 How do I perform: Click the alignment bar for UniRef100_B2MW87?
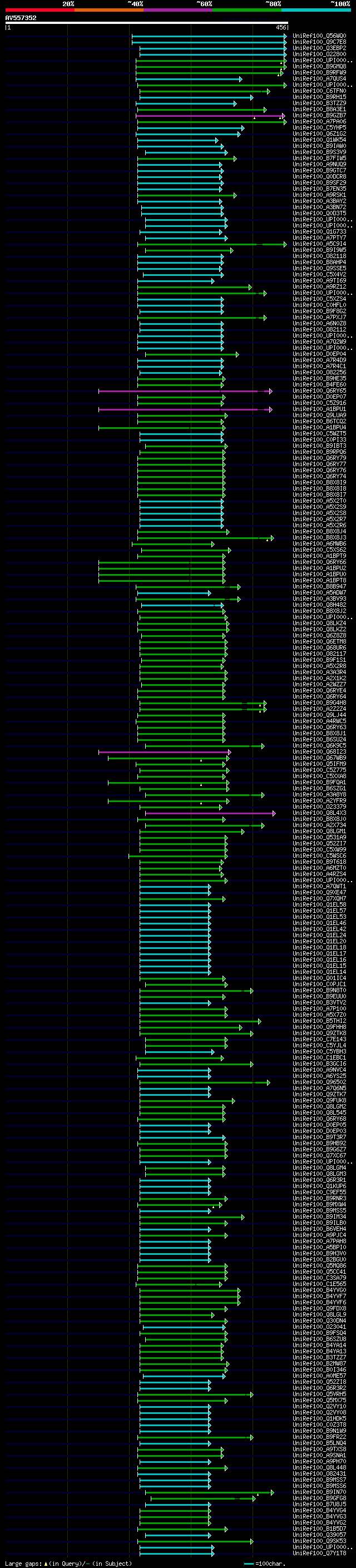point(185,1364)
